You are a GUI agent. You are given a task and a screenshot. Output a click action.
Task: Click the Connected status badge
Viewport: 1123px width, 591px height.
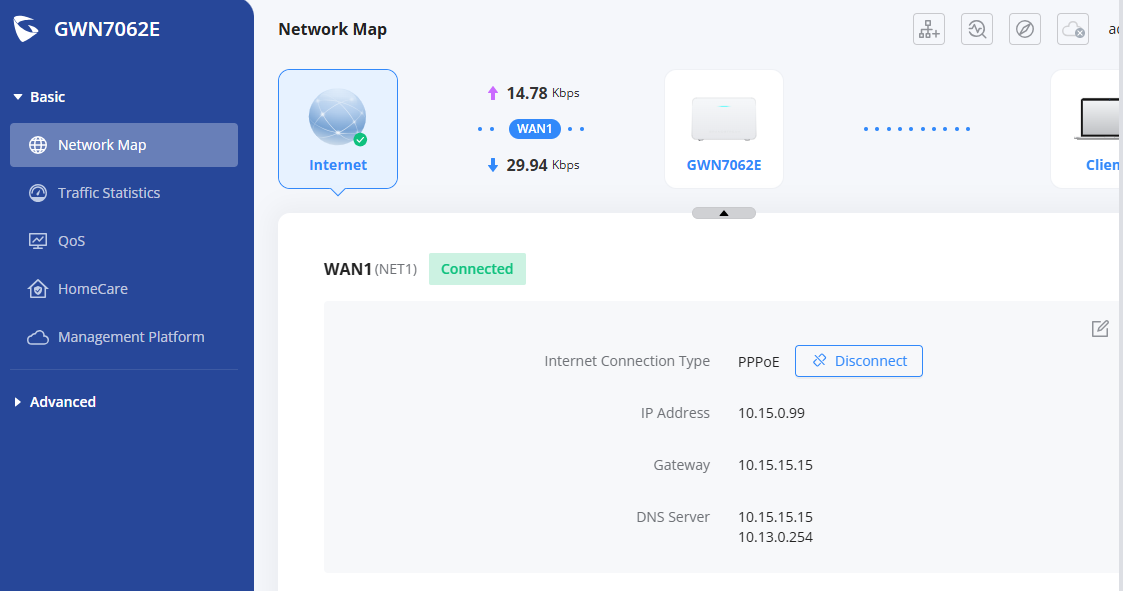[477, 269]
